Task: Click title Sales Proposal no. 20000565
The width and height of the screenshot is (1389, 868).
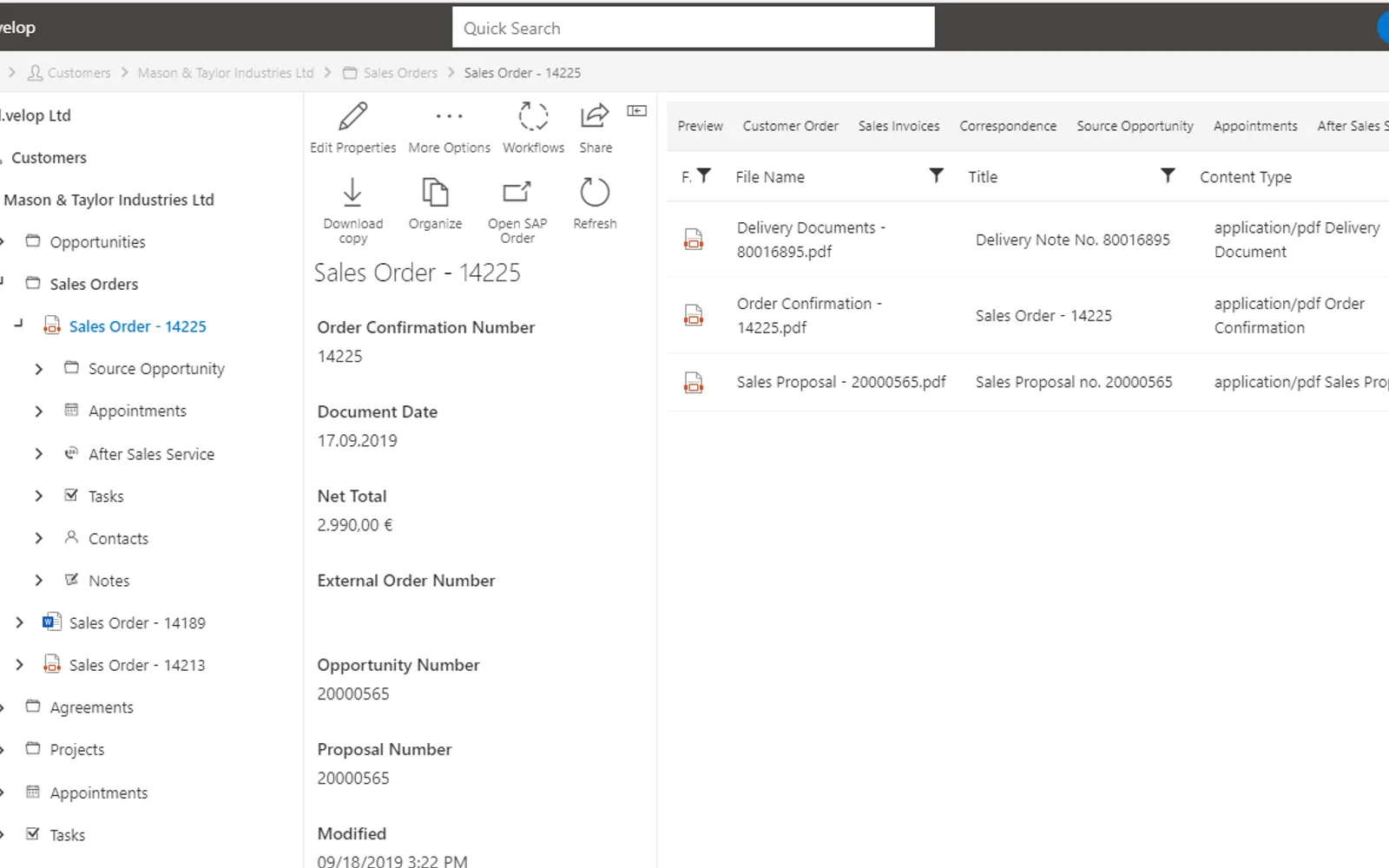Action: tap(1074, 382)
